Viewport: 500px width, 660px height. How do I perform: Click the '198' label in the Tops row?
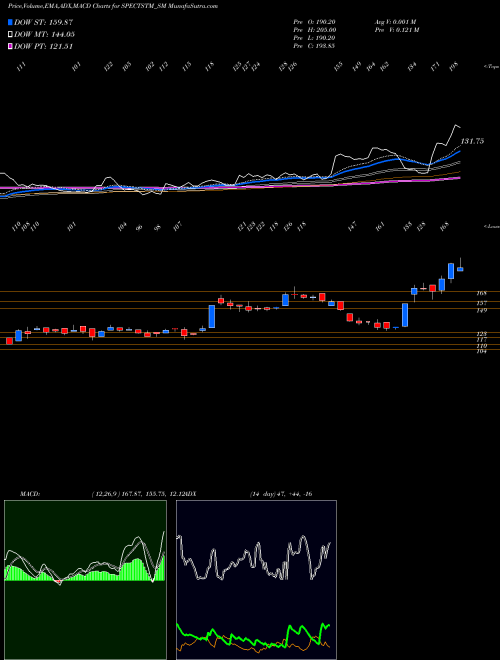(x=454, y=67)
